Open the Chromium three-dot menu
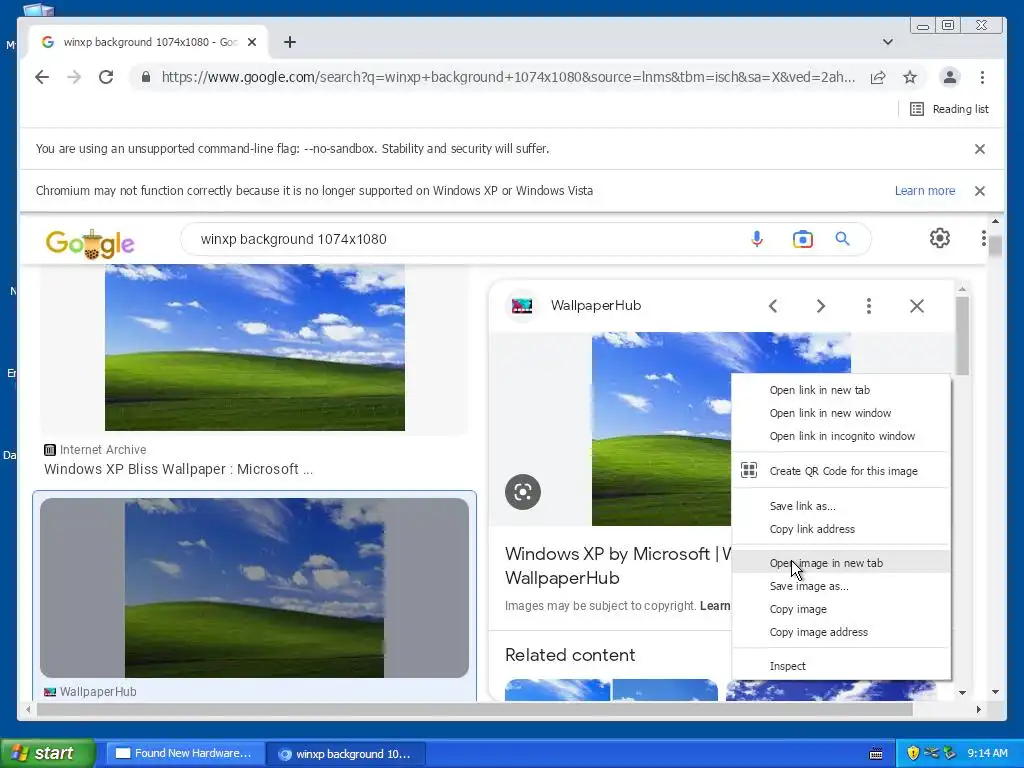The width and height of the screenshot is (1024, 768). [982, 77]
